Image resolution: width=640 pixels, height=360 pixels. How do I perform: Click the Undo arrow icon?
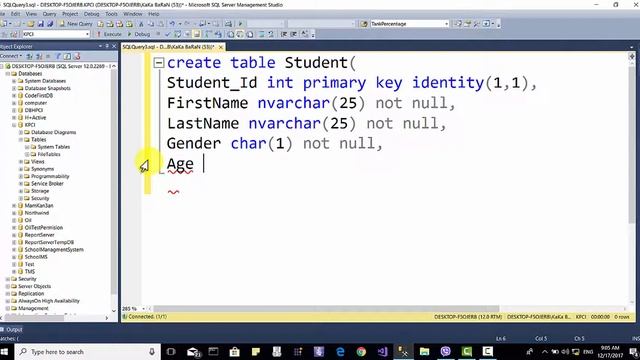(172, 24)
